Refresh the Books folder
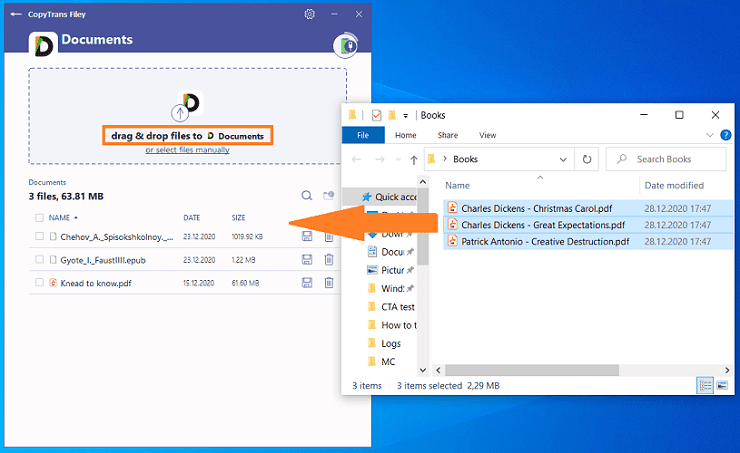Viewport: 740px width, 453px height. 587,159
